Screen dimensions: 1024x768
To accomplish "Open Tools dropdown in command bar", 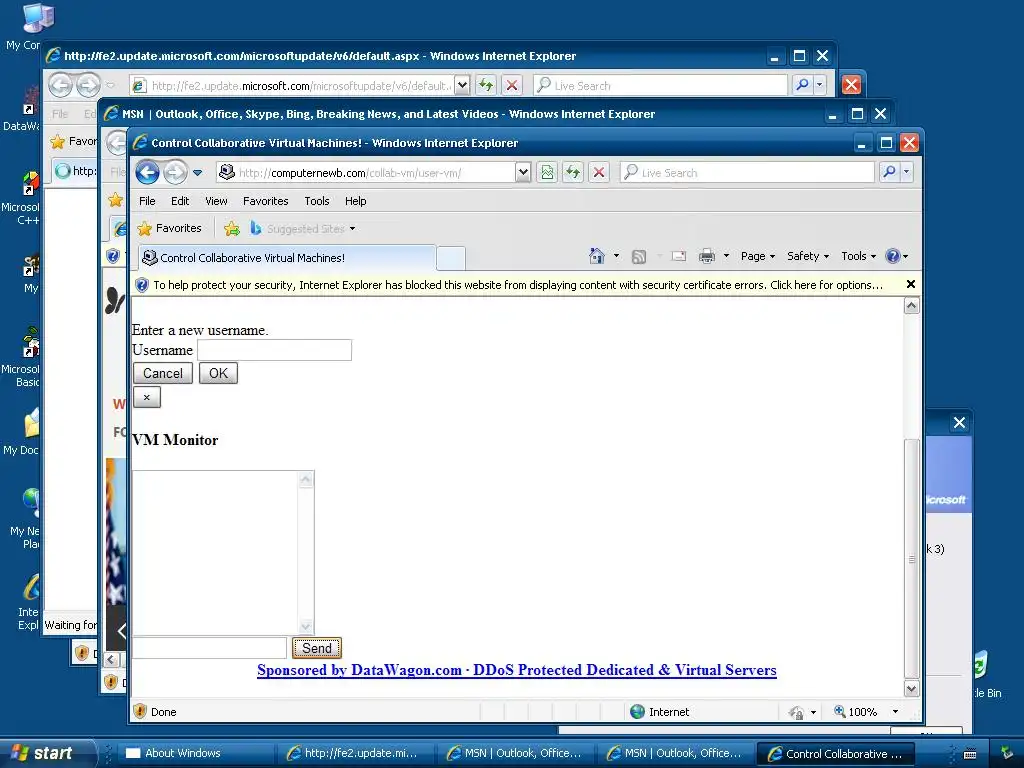I will click(858, 256).
